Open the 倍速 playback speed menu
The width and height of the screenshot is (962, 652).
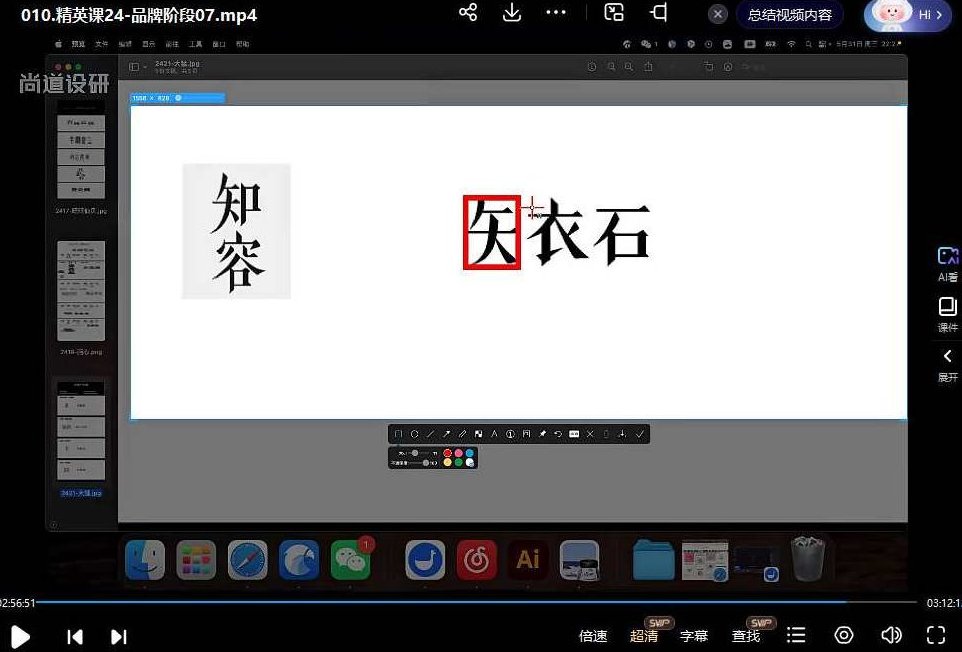592,635
